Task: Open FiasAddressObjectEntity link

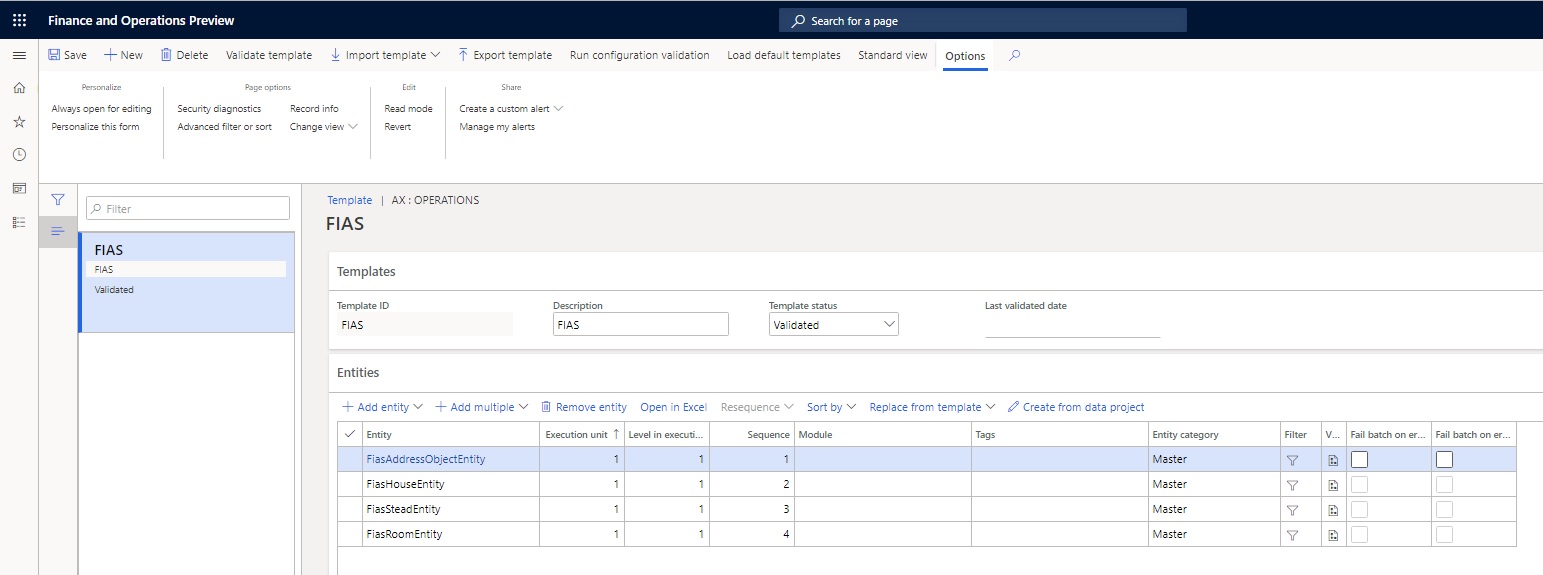Action: (x=426, y=459)
